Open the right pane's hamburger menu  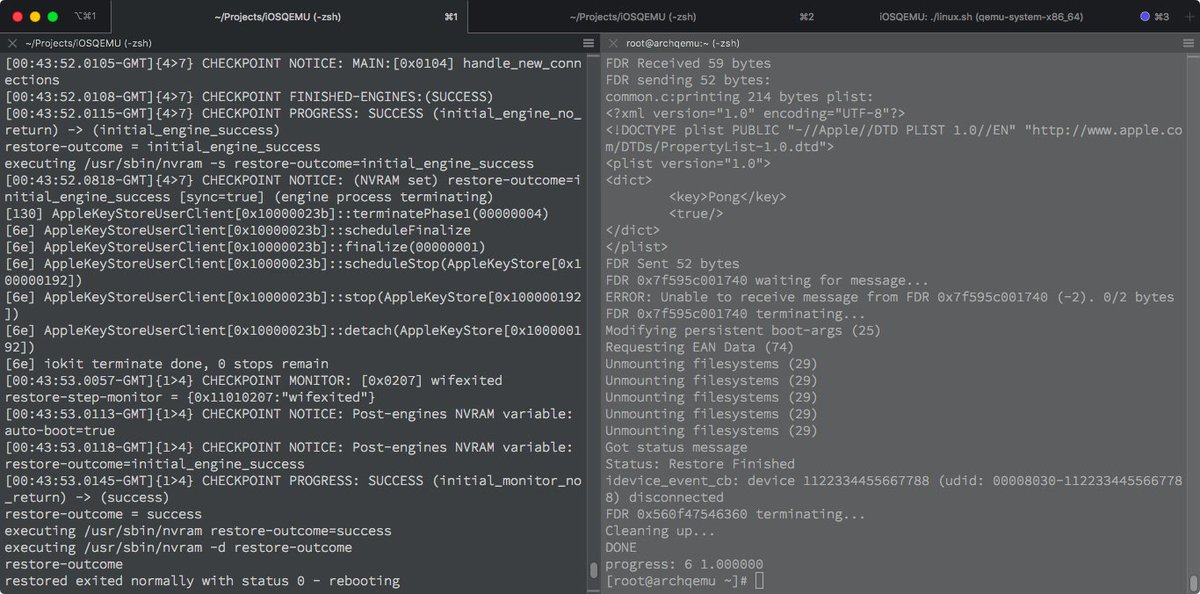click(1186, 43)
